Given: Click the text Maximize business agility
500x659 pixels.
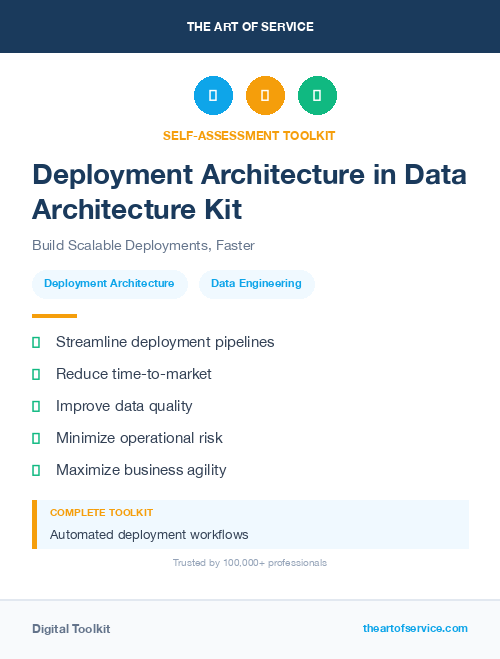Looking at the screenshot, I should click(x=141, y=470).
